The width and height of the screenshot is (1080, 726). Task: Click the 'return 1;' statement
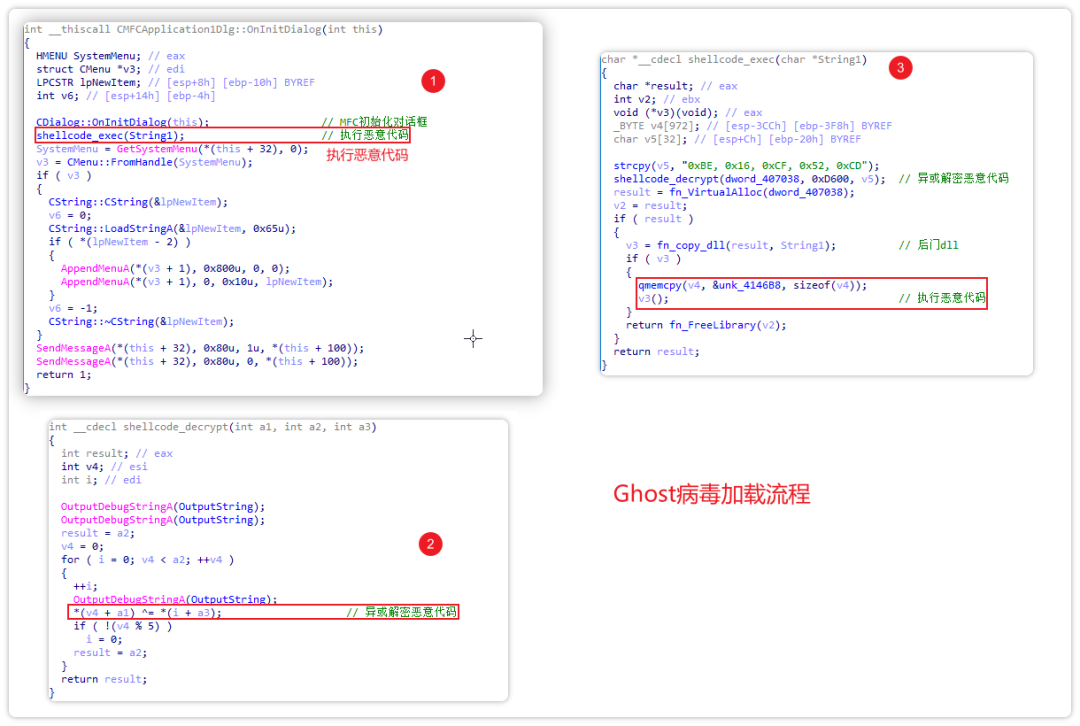[63, 375]
